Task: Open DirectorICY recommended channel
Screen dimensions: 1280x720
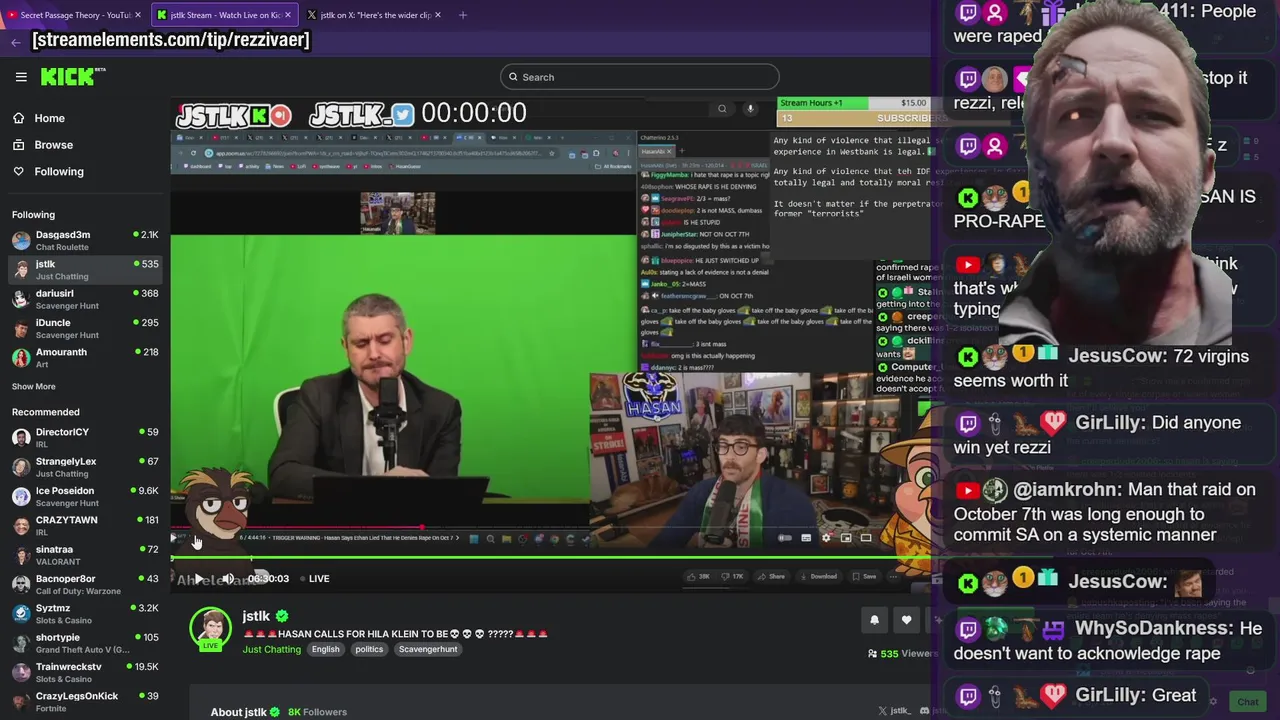Action: (85, 437)
